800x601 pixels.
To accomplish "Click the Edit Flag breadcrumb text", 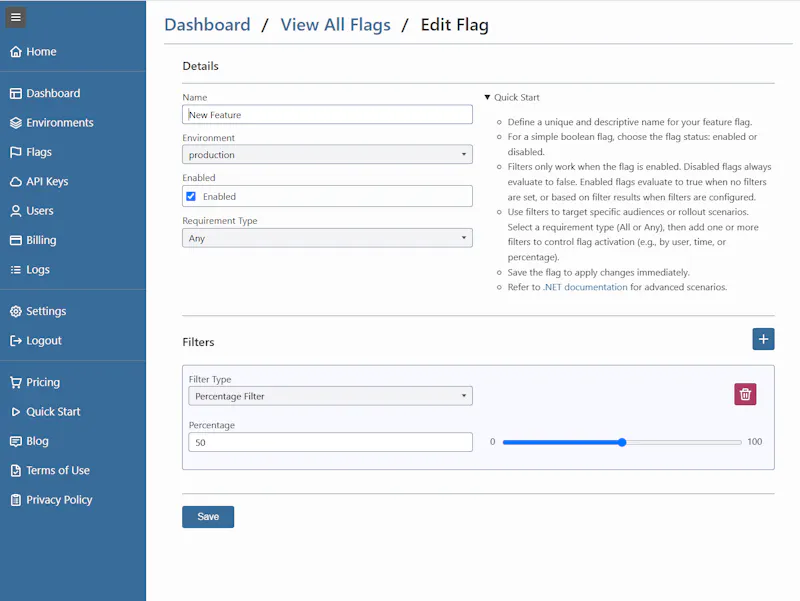I will pyautogui.click(x=455, y=24).
